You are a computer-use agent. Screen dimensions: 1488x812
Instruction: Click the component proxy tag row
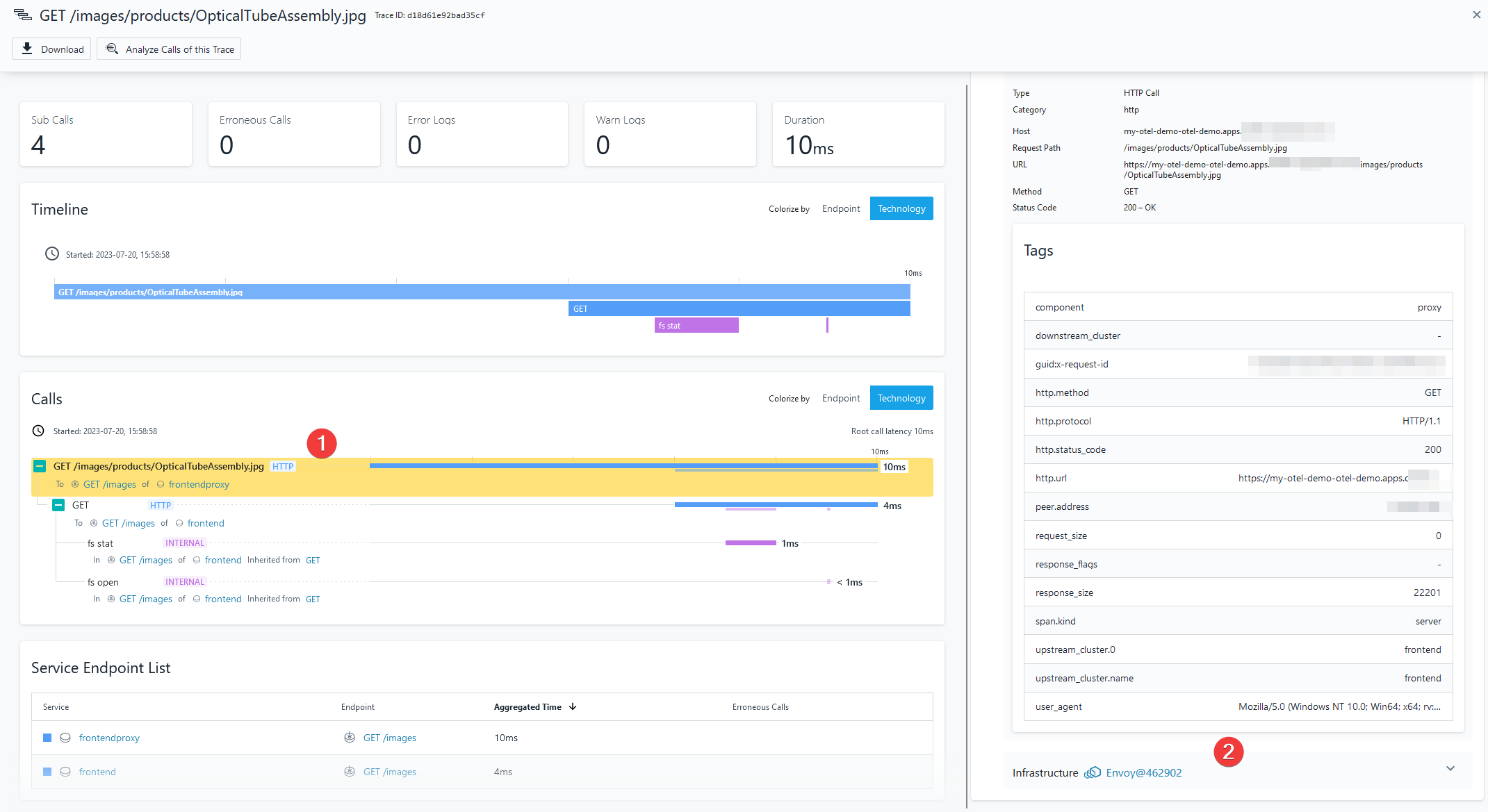click(1238, 307)
